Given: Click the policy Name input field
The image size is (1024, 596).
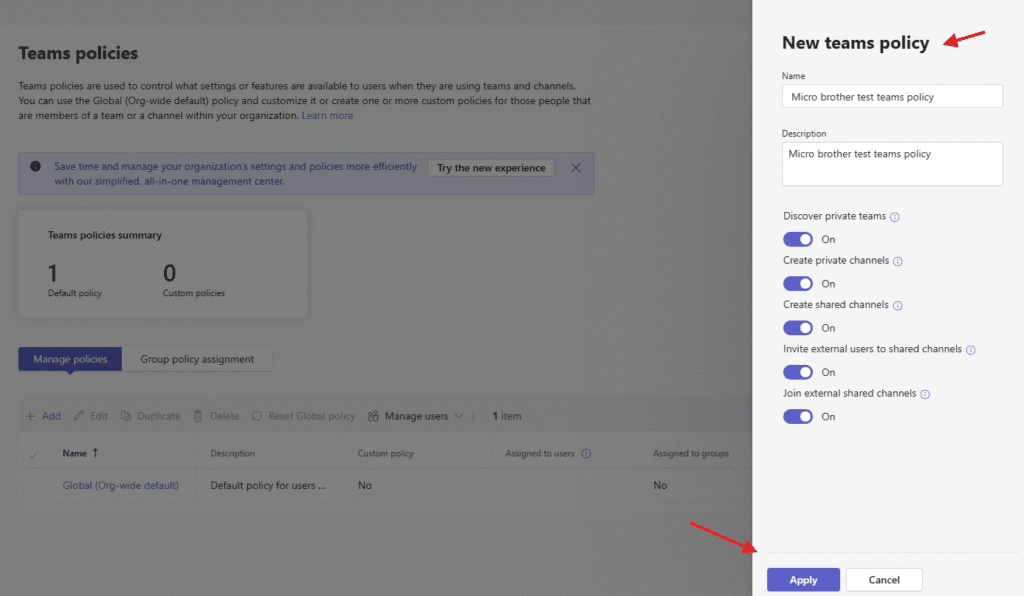Looking at the screenshot, I should pos(891,96).
